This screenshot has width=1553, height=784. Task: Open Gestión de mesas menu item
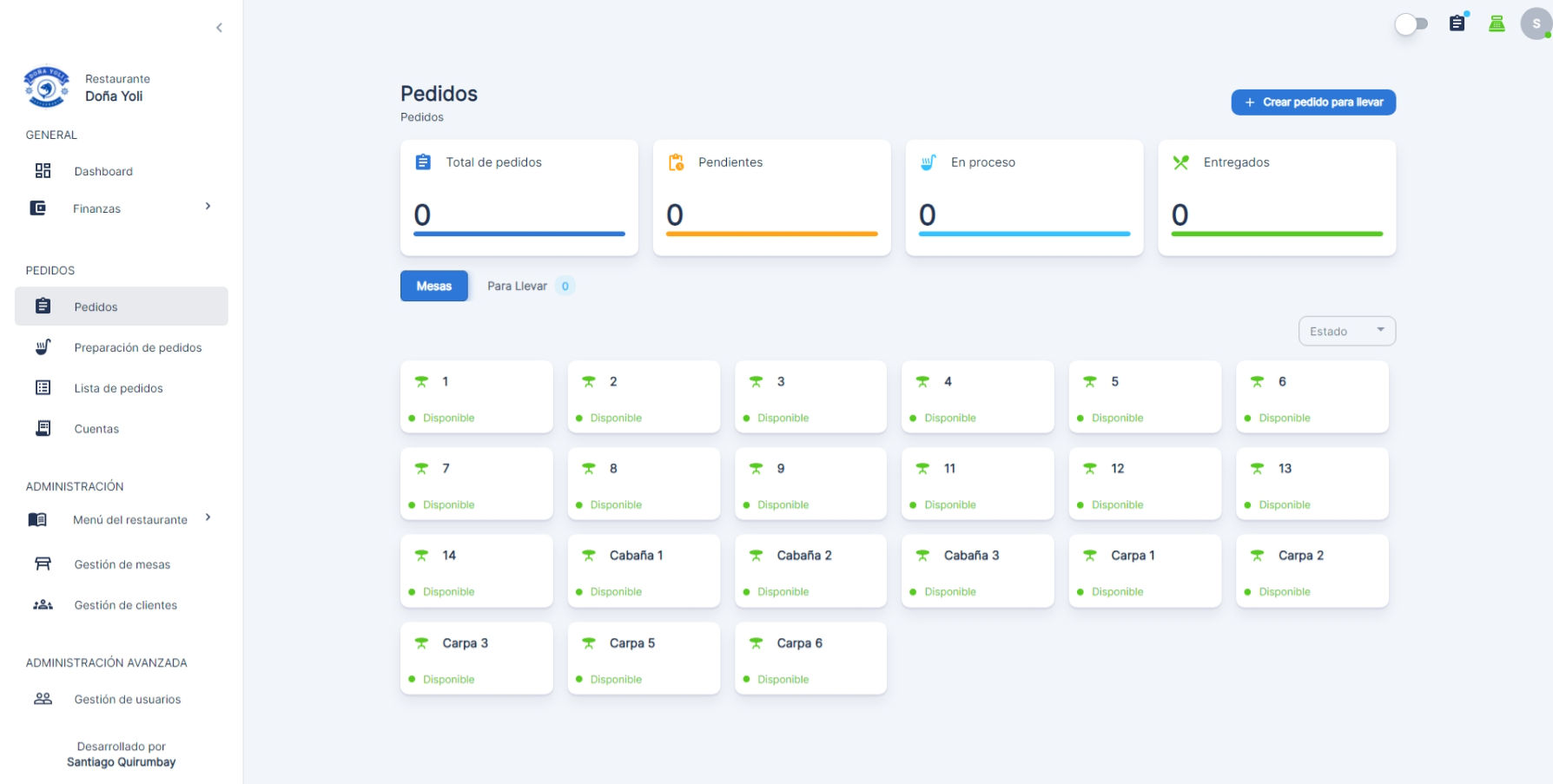(122, 564)
